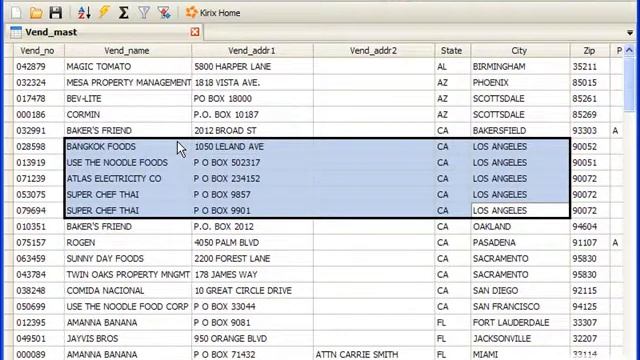
Task: Select the MAGIC TOMATO cell
Action: click(127, 67)
